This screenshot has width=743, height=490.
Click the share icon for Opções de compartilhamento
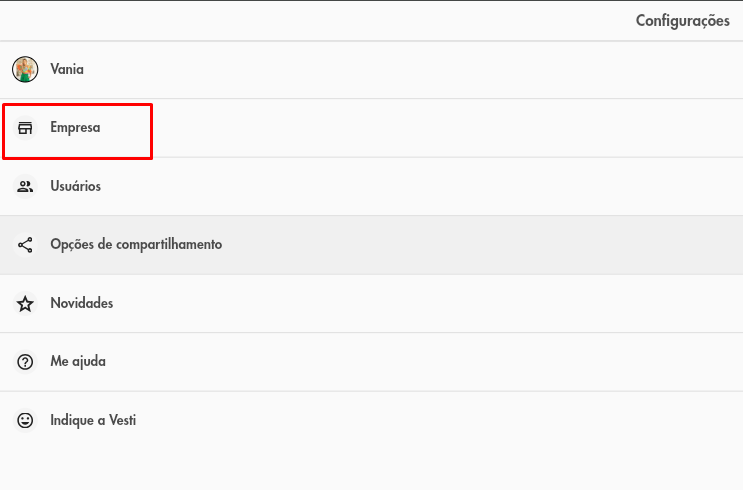pos(25,245)
